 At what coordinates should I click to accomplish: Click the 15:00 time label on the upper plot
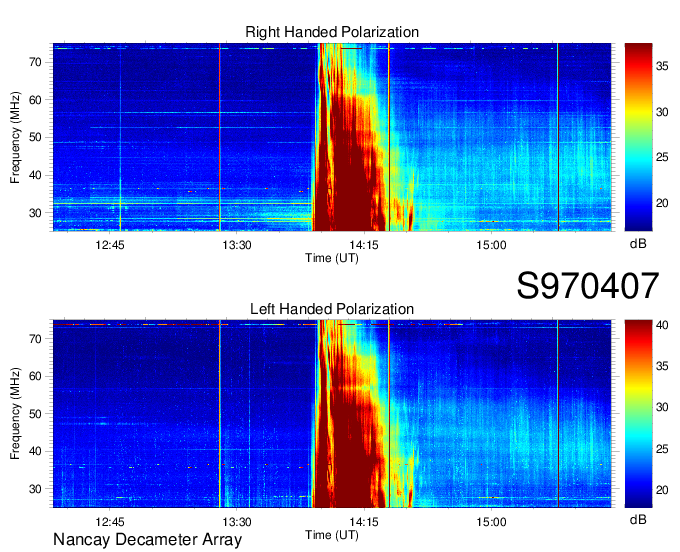click(491, 245)
